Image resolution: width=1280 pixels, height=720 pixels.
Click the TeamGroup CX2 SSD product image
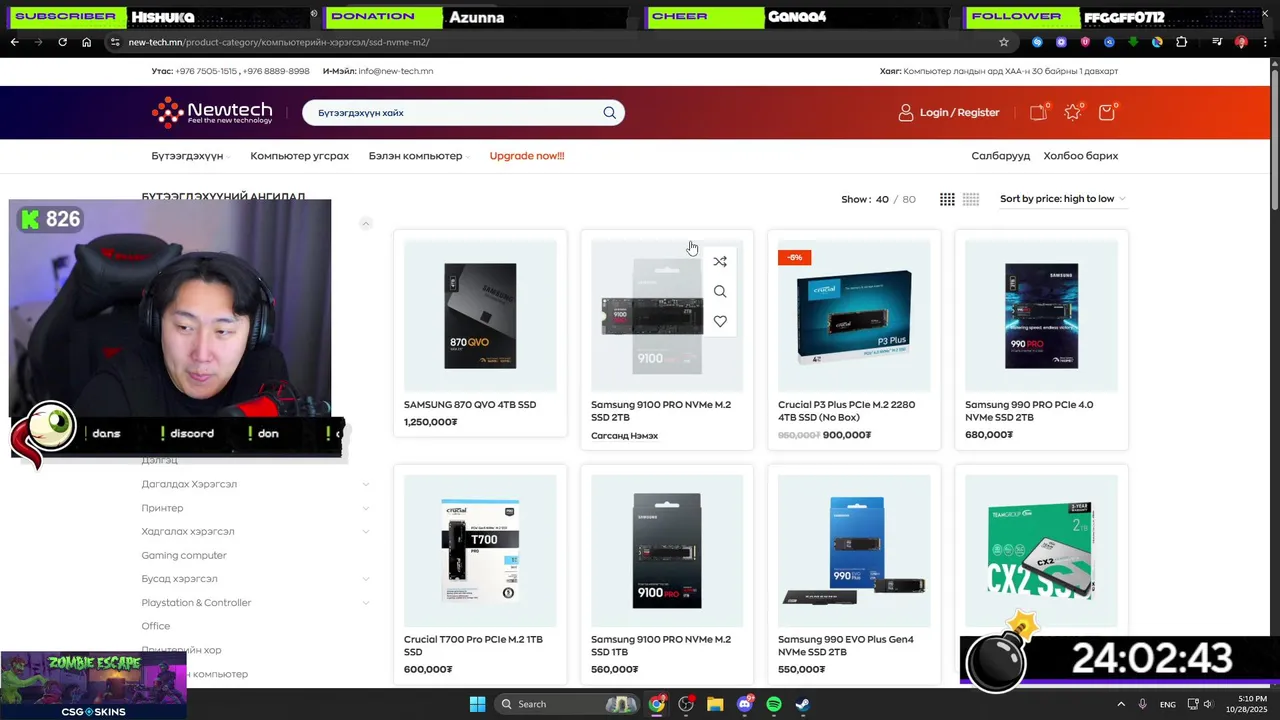tap(1041, 551)
